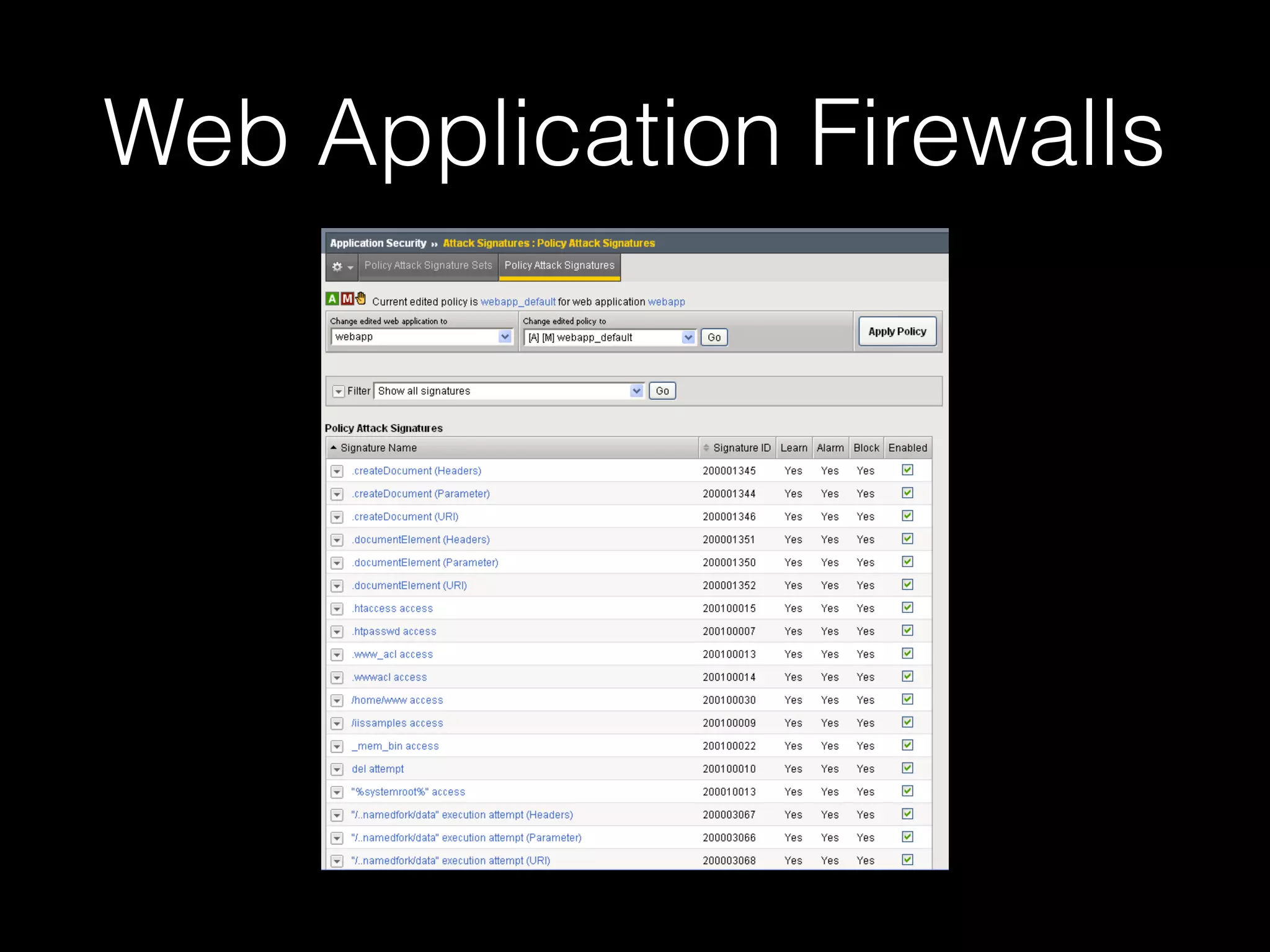Viewport: 1270px width, 952px height.
Task: Expand the .createDocument (Headers) row
Action: (337, 471)
